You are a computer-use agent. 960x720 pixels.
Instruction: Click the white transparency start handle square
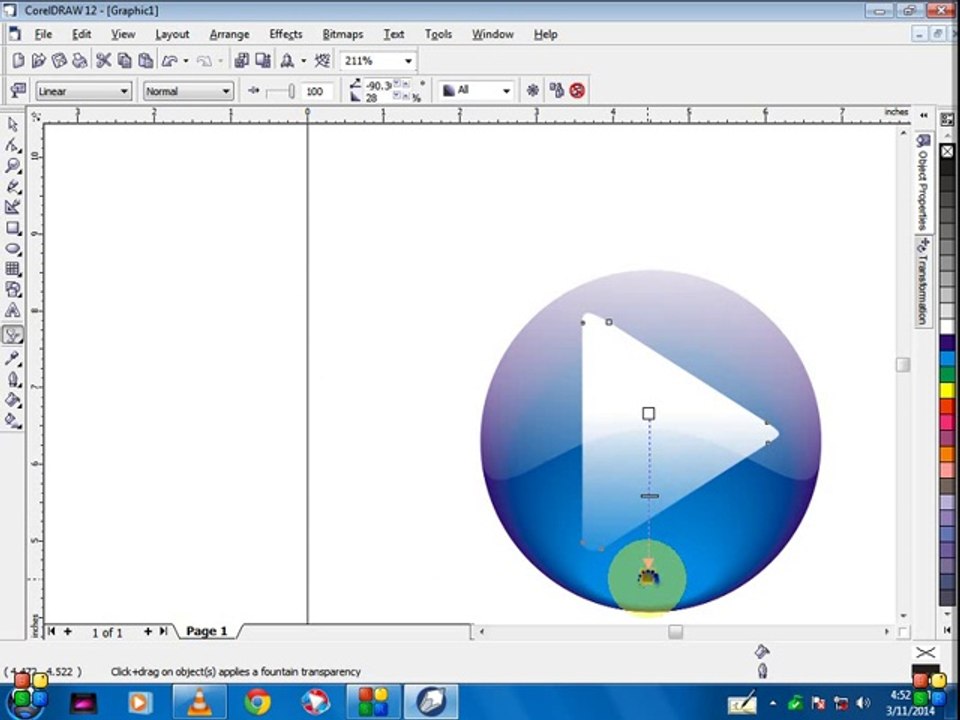click(x=648, y=414)
